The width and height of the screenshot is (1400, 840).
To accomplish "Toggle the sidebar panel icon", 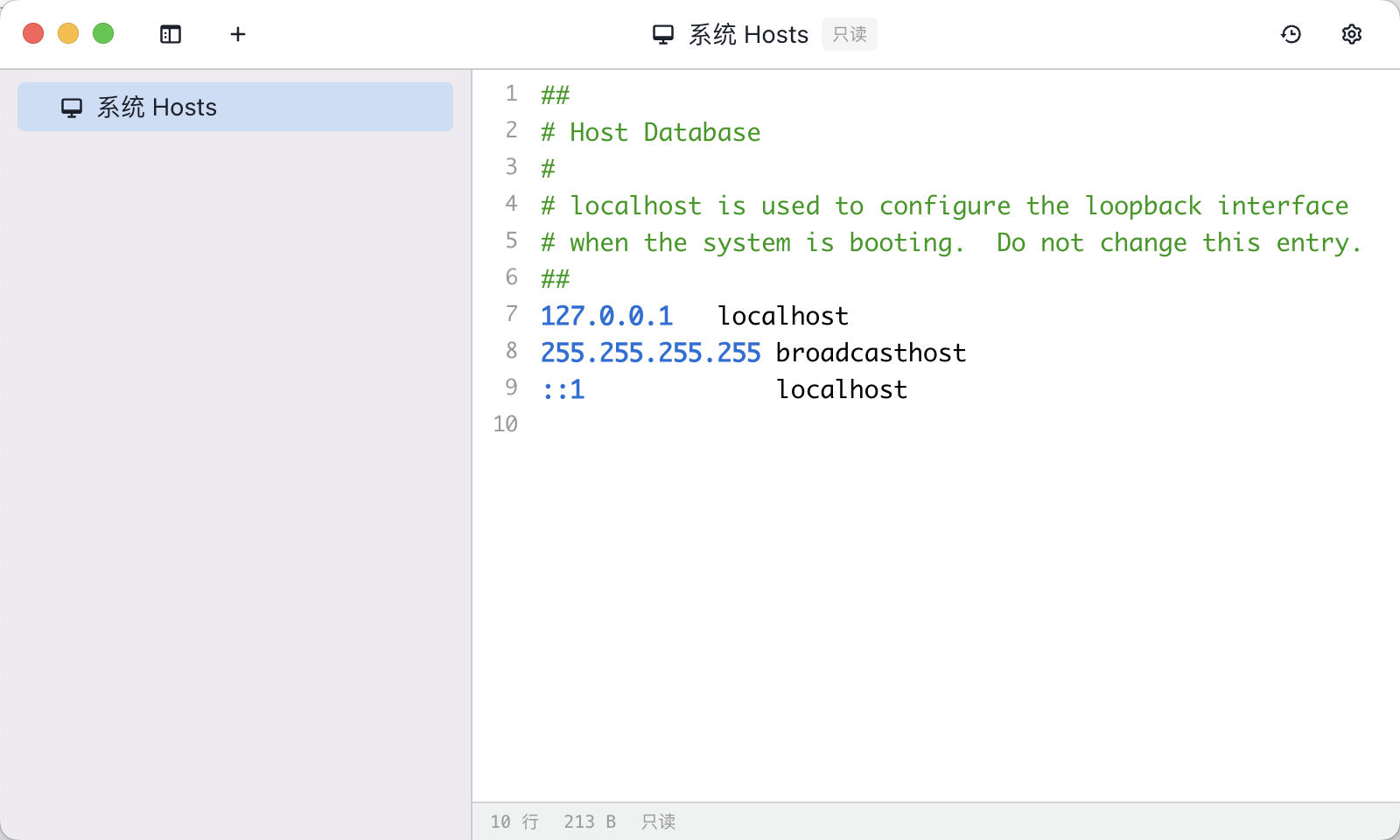I will click(171, 34).
